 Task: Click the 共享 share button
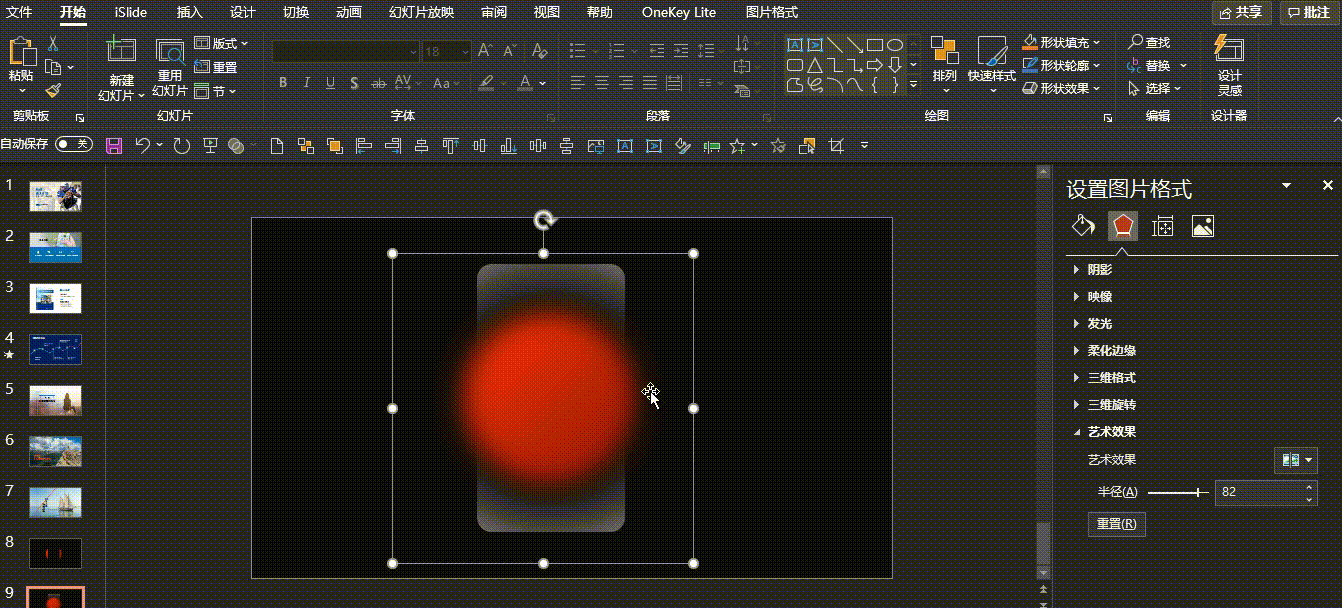1241,12
